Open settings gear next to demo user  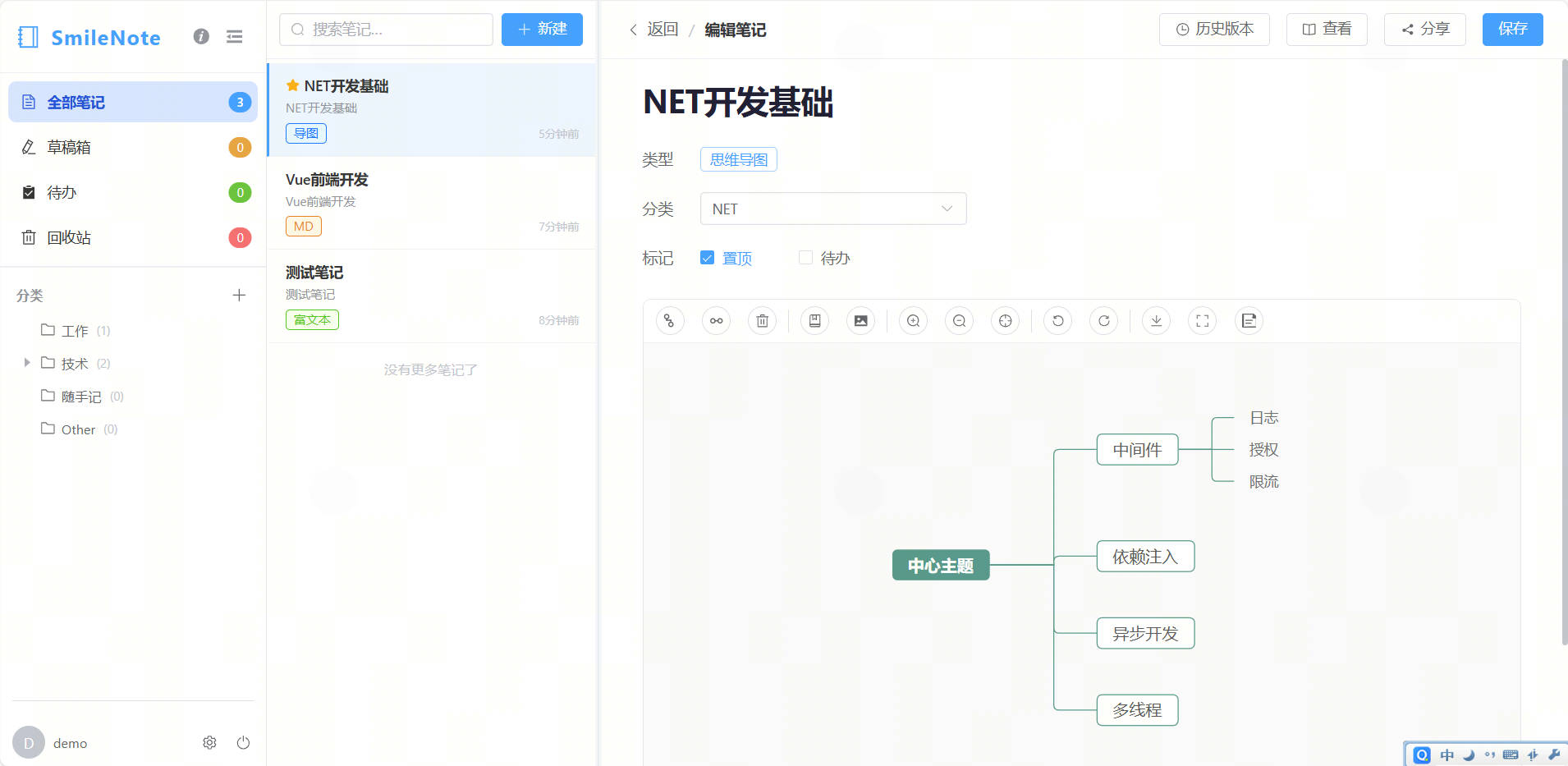click(x=209, y=742)
